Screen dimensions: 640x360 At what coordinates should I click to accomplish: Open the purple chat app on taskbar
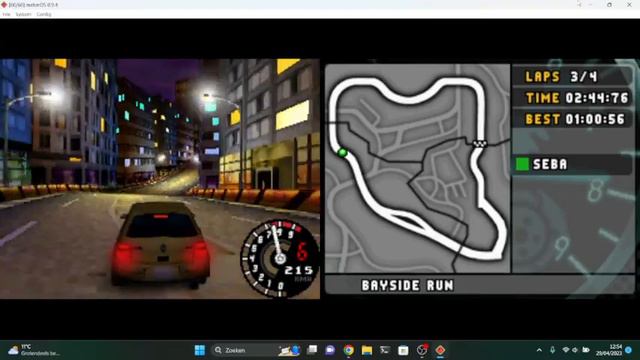pos(330,350)
